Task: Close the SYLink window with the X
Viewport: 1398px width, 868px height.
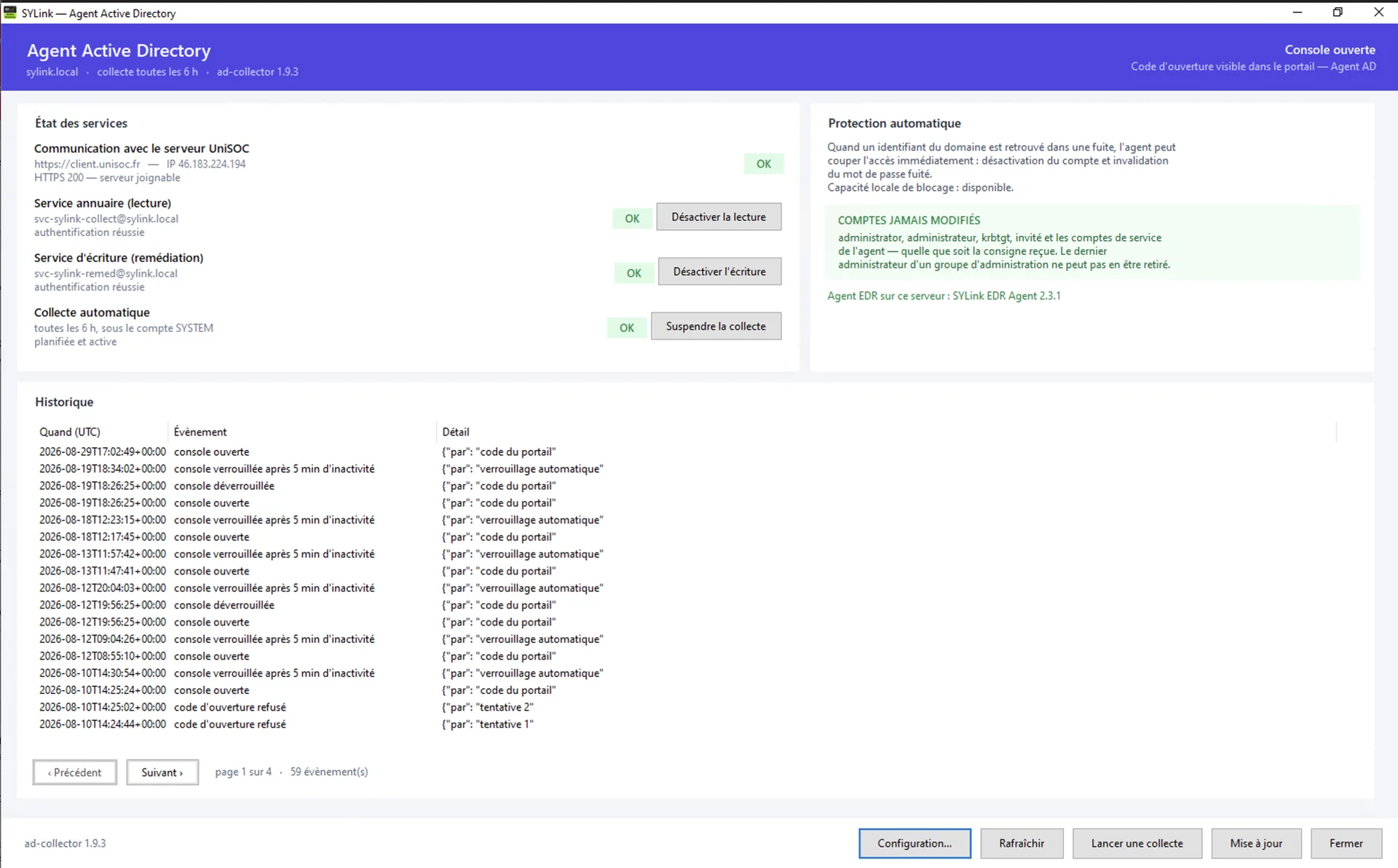Action: 1378,12
